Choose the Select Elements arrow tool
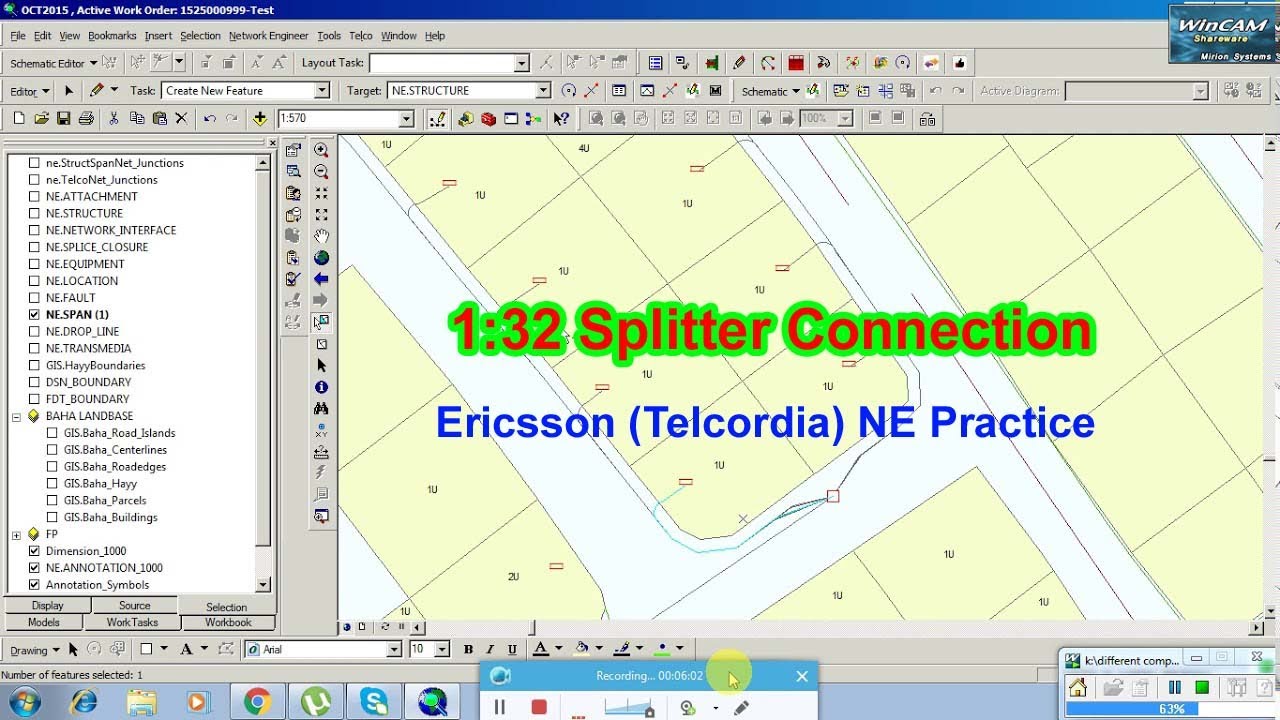Image resolution: width=1280 pixels, height=720 pixels. 321,366
